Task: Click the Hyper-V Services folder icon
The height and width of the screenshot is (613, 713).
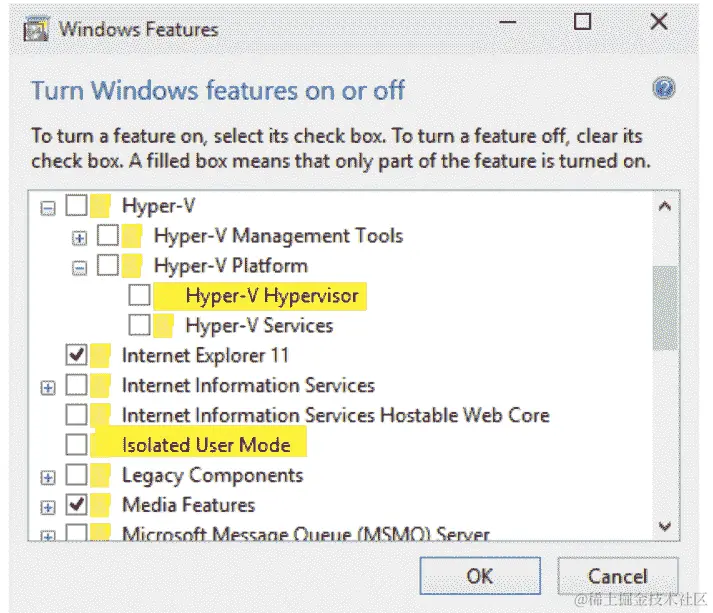Action: click(x=163, y=326)
